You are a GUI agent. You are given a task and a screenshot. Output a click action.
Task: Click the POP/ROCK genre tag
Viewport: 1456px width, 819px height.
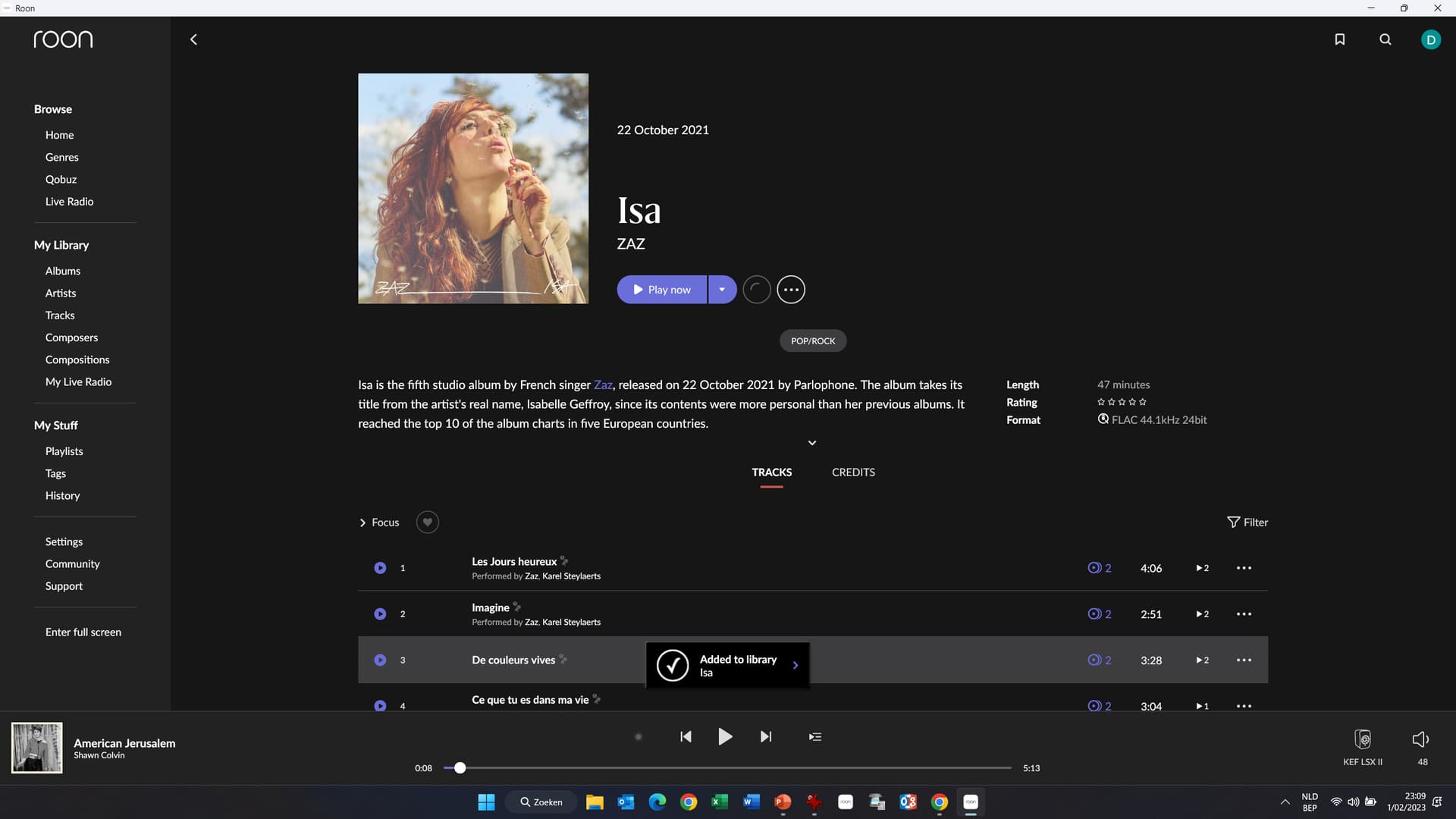coord(813,341)
